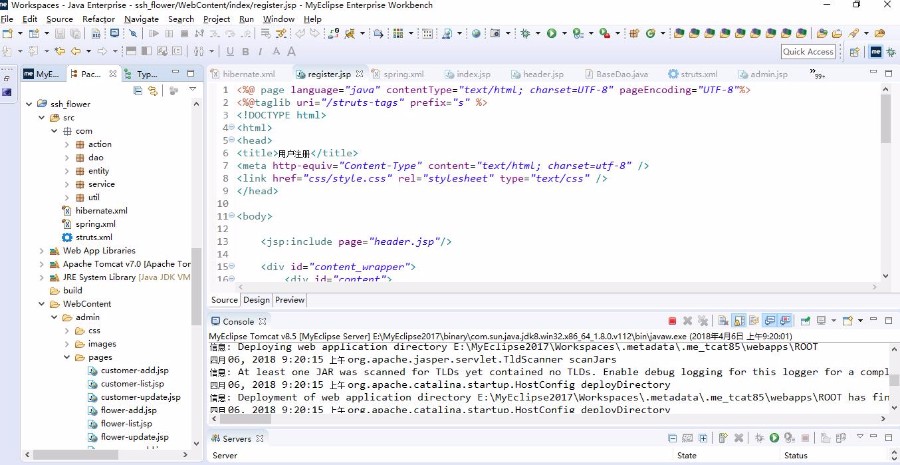The image size is (900, 465).
Task: Click the Italic formatting icon
Action: (260, 52)
